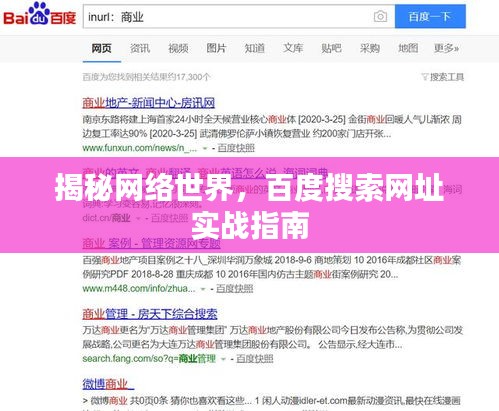Screen dimensions: 499x411
Task: Click the Baidu paw logo
Action: (x=39, y=14)
